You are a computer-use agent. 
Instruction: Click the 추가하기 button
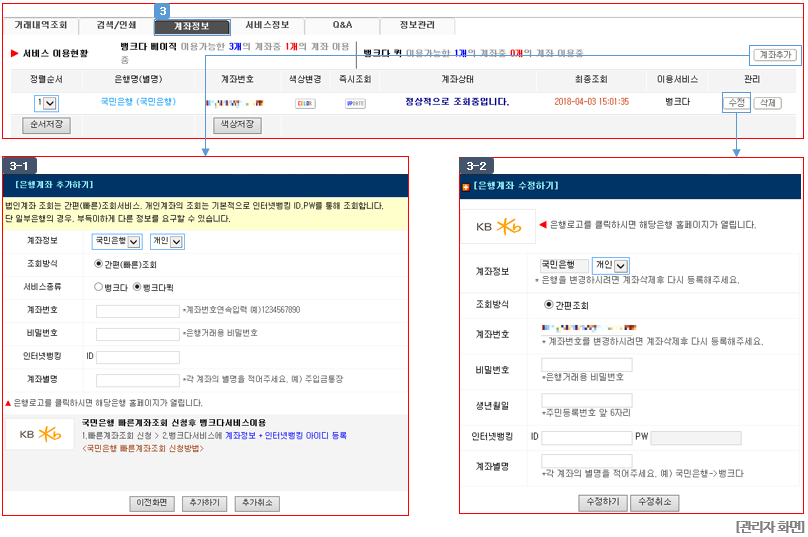click(205, 504)
